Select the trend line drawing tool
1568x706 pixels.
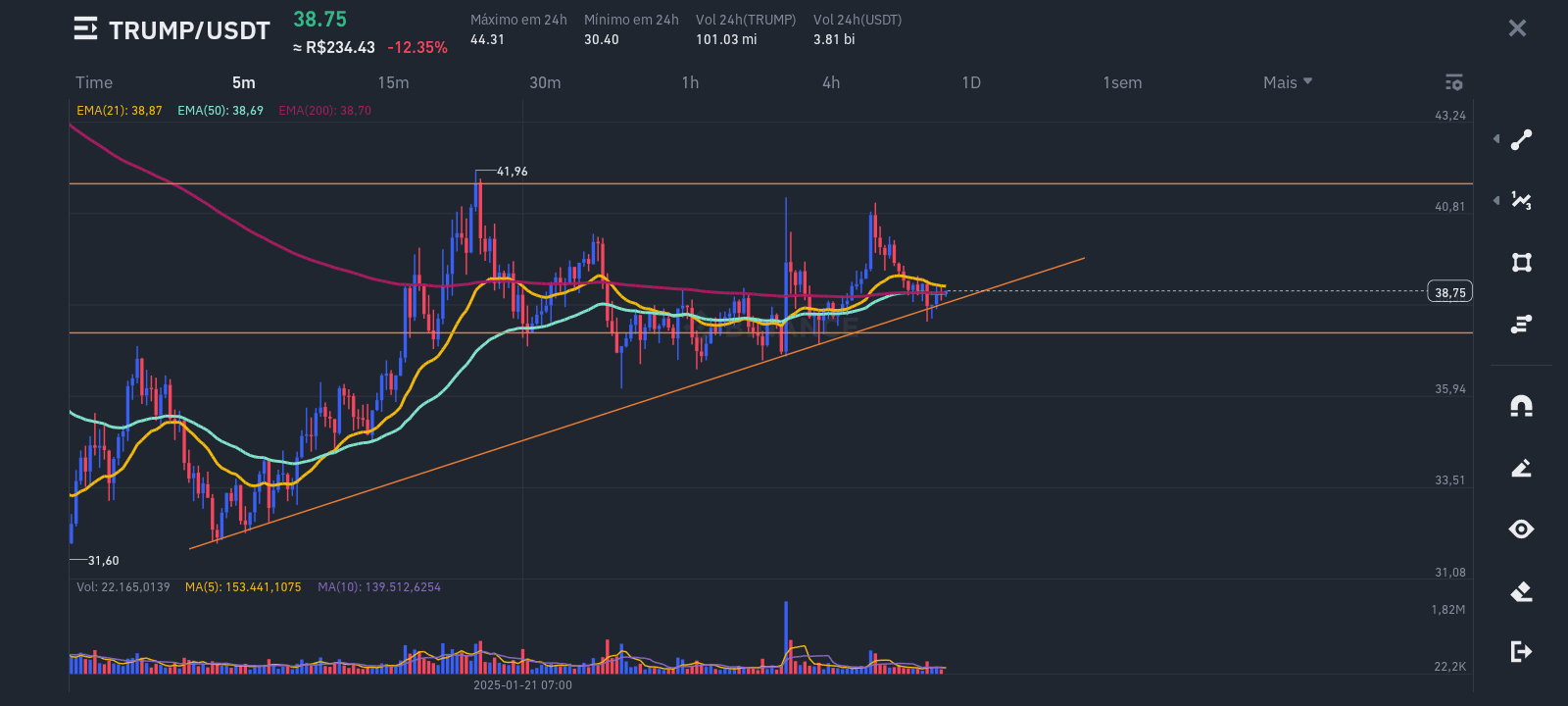pyautogui.click(x=1521, y=140)
